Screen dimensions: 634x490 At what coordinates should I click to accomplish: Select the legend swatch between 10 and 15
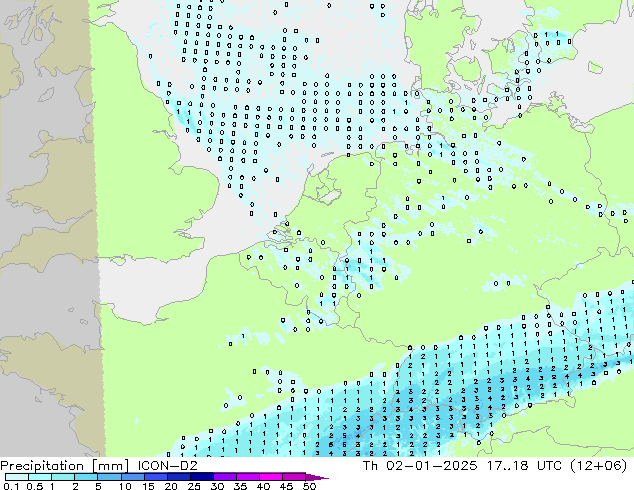(x=133, y=477)
